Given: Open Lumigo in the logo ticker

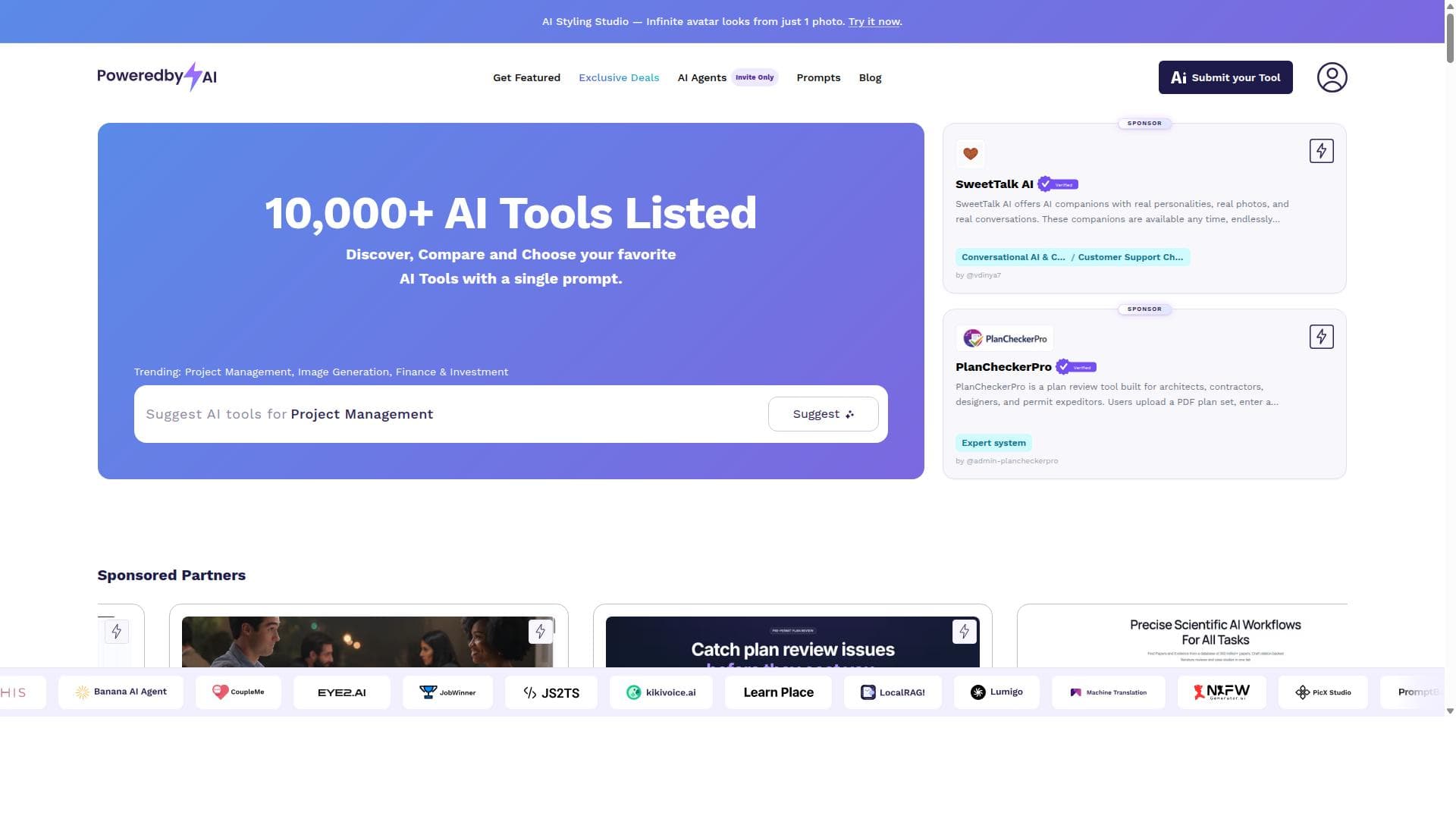Looking at the screenshot, I should pyautogui.click(x=996, y=692).
